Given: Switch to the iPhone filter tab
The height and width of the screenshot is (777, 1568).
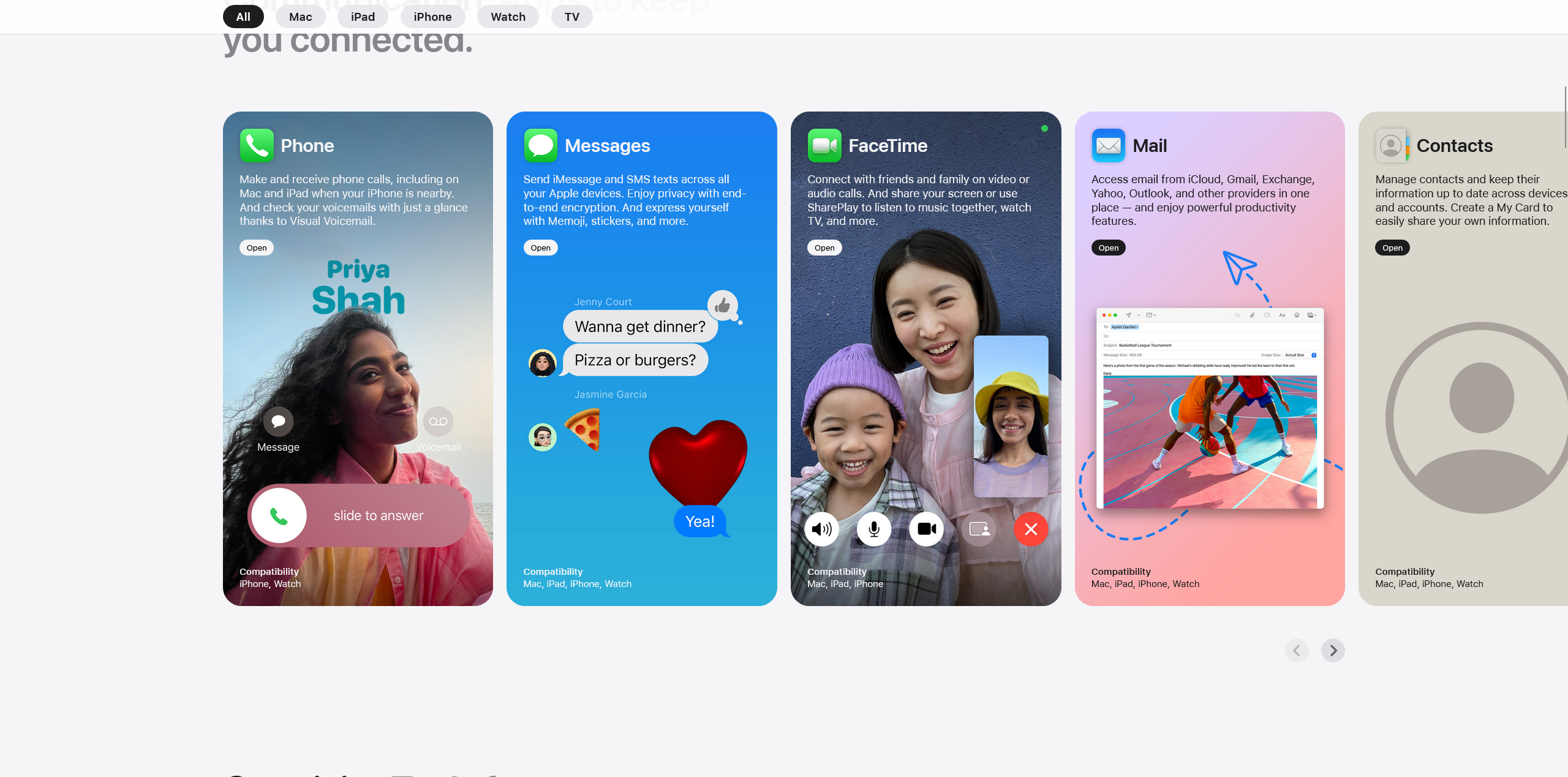Looking at the screenshot, I should (432, 17).
